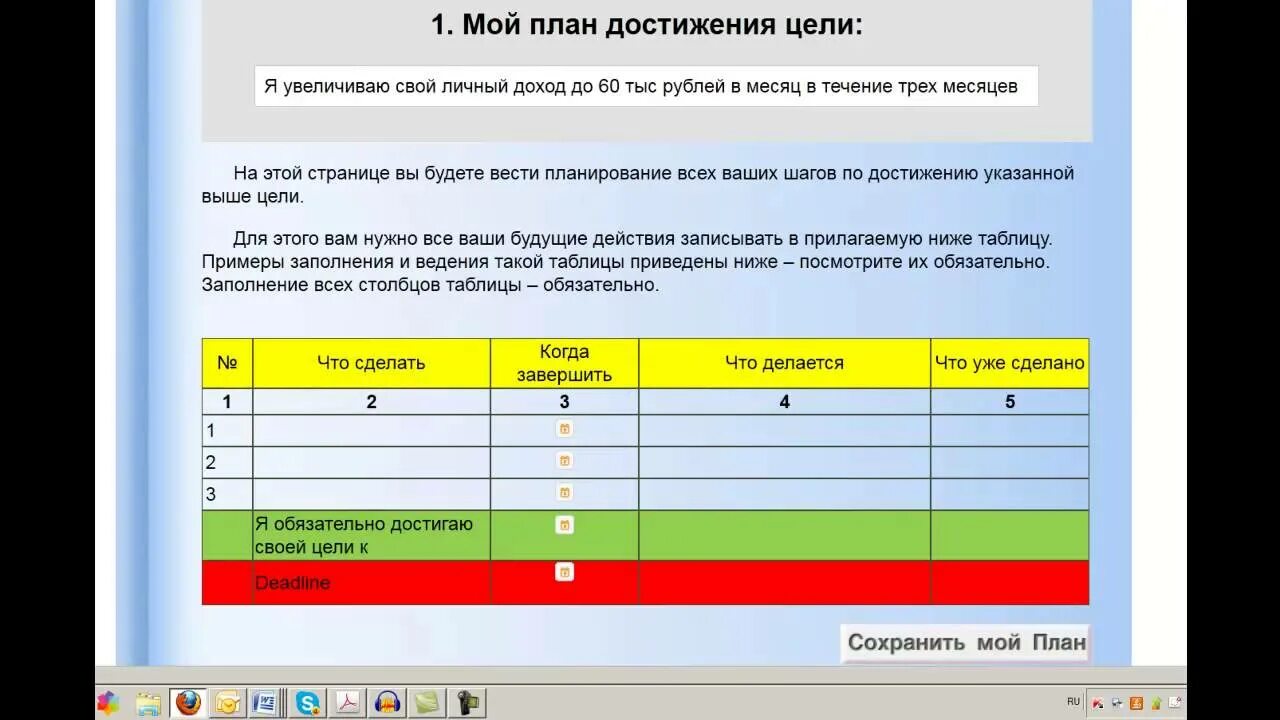Click the colorful Start menu icon
Screen dimensions: 1280x720
[108, 703]
